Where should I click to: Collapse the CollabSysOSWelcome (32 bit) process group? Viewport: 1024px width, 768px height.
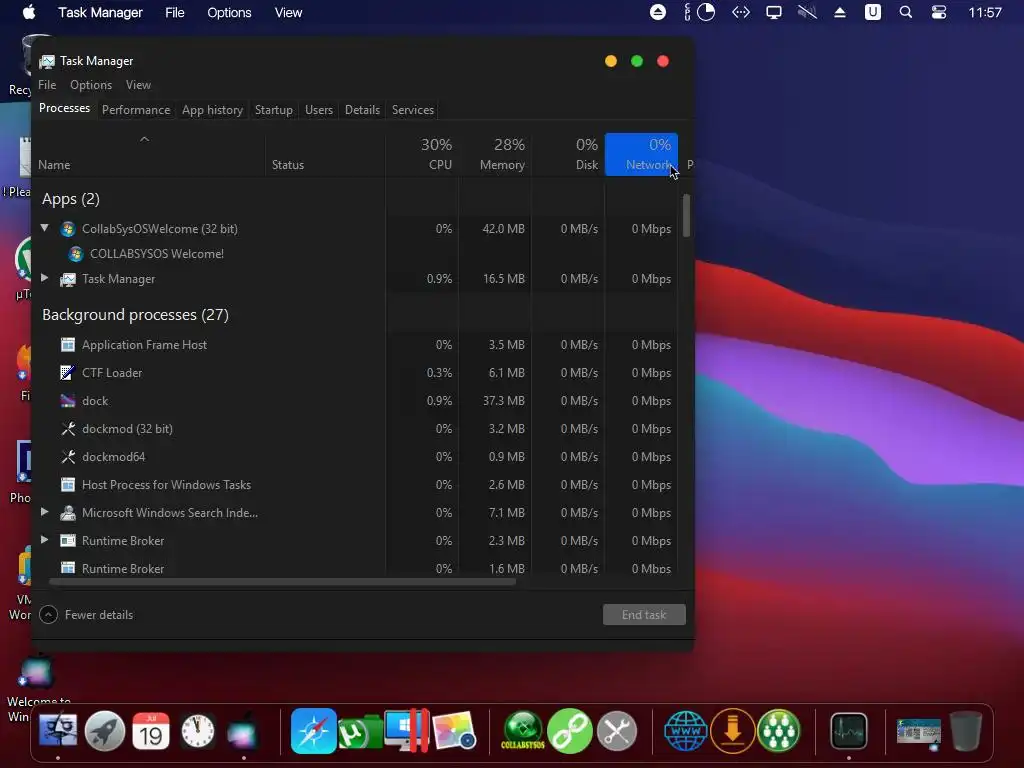coord(44,228)
